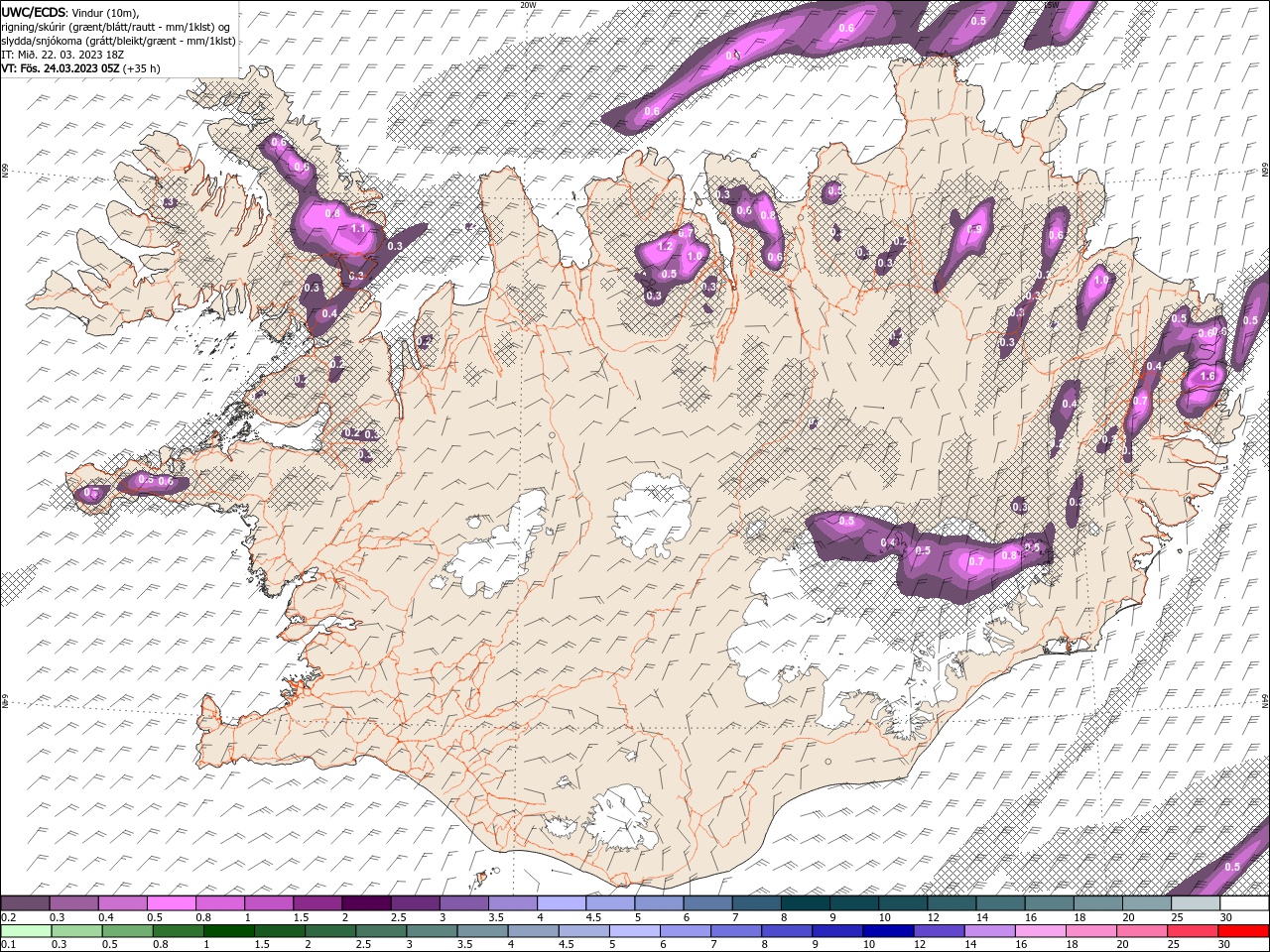This screenshot has width=1270, height=952.
Task: Click the palest green swatch starting at 0.1, lower legend
Action: 26,931
